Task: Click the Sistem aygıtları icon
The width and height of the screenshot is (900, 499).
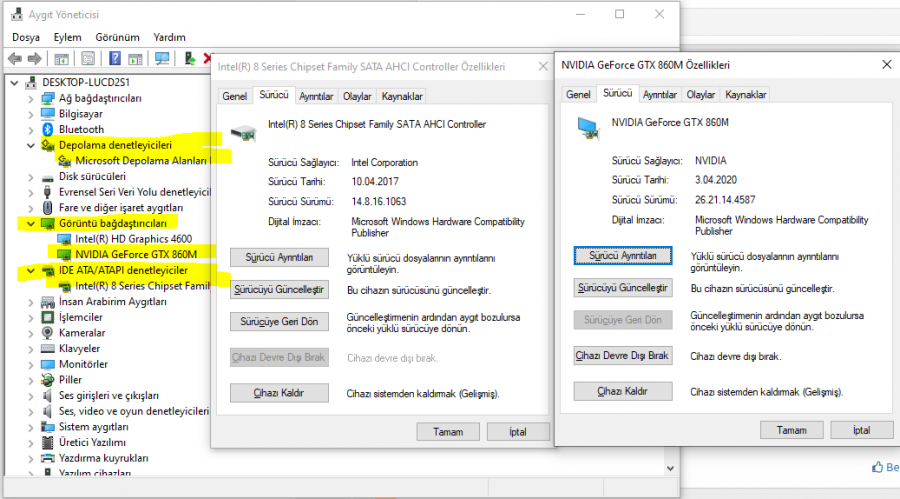Action: (48, 427)
